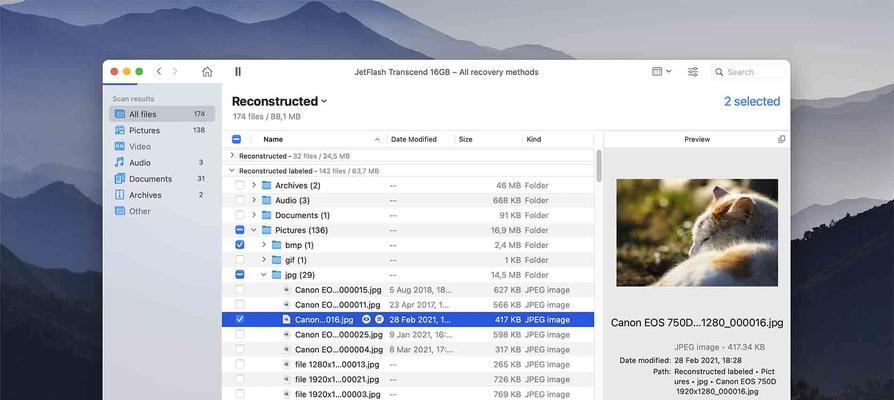Check the Archives (2) folder checkbox
This screenshot has width=894, height=400.
coord(239,185)
